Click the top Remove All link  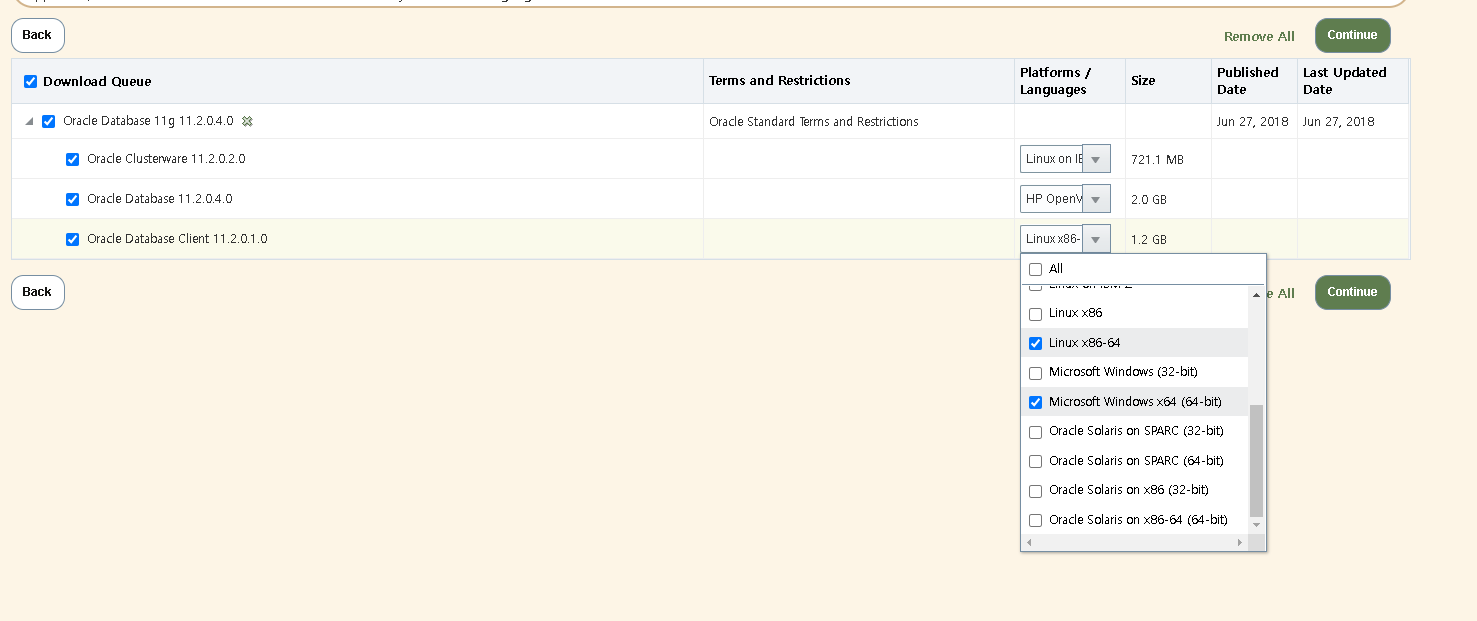click(1259, 36)
